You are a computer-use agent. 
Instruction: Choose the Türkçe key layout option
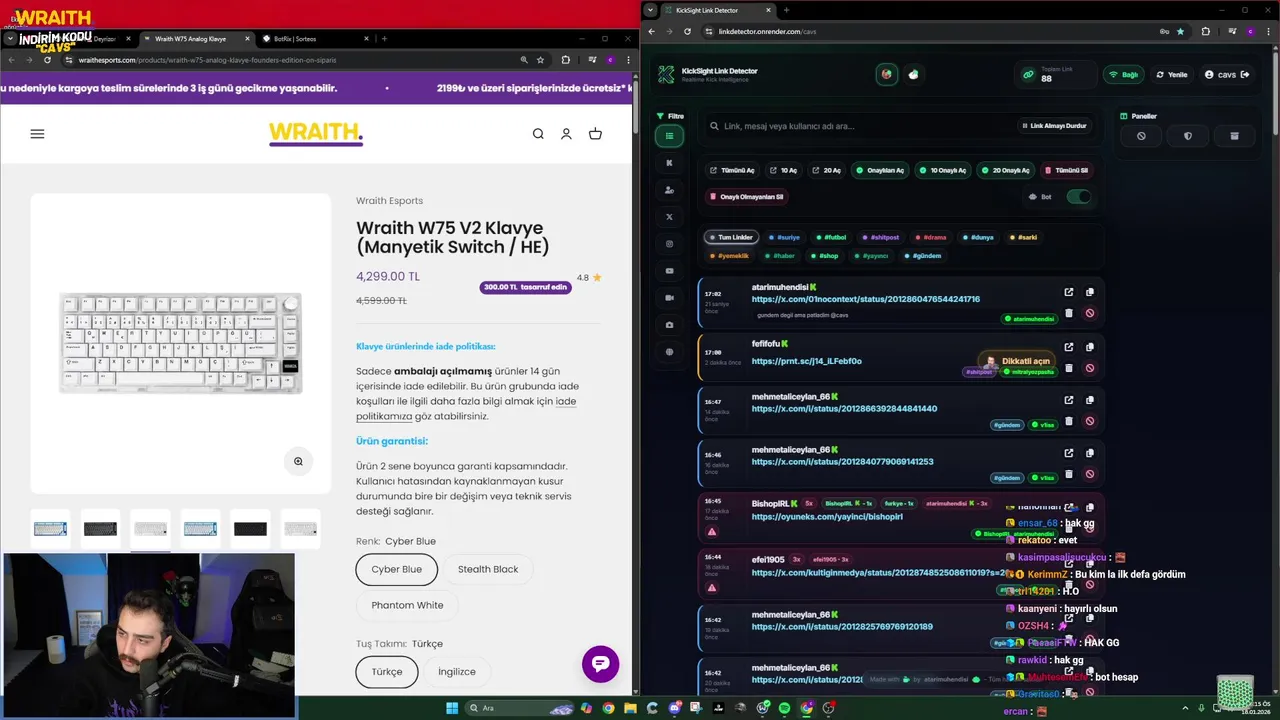387,671
